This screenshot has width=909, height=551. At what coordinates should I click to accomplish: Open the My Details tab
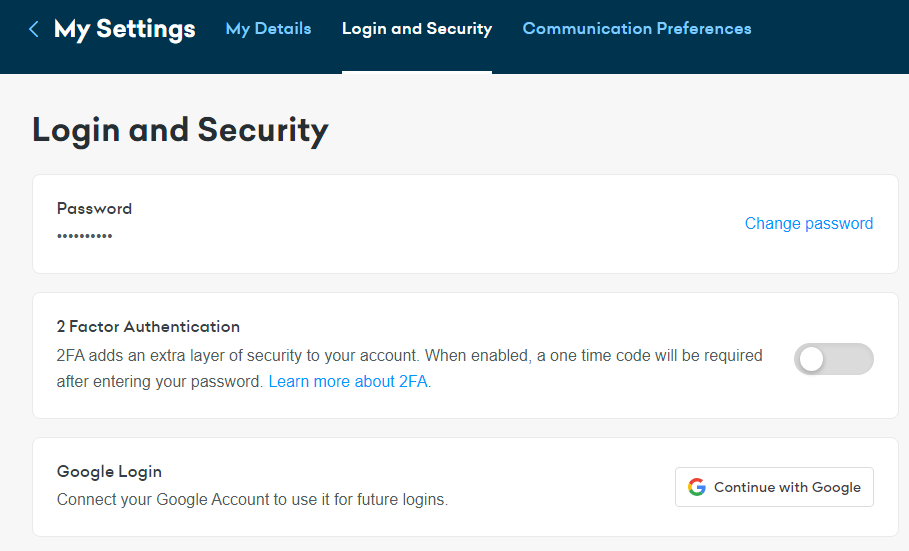coord(268,29)
